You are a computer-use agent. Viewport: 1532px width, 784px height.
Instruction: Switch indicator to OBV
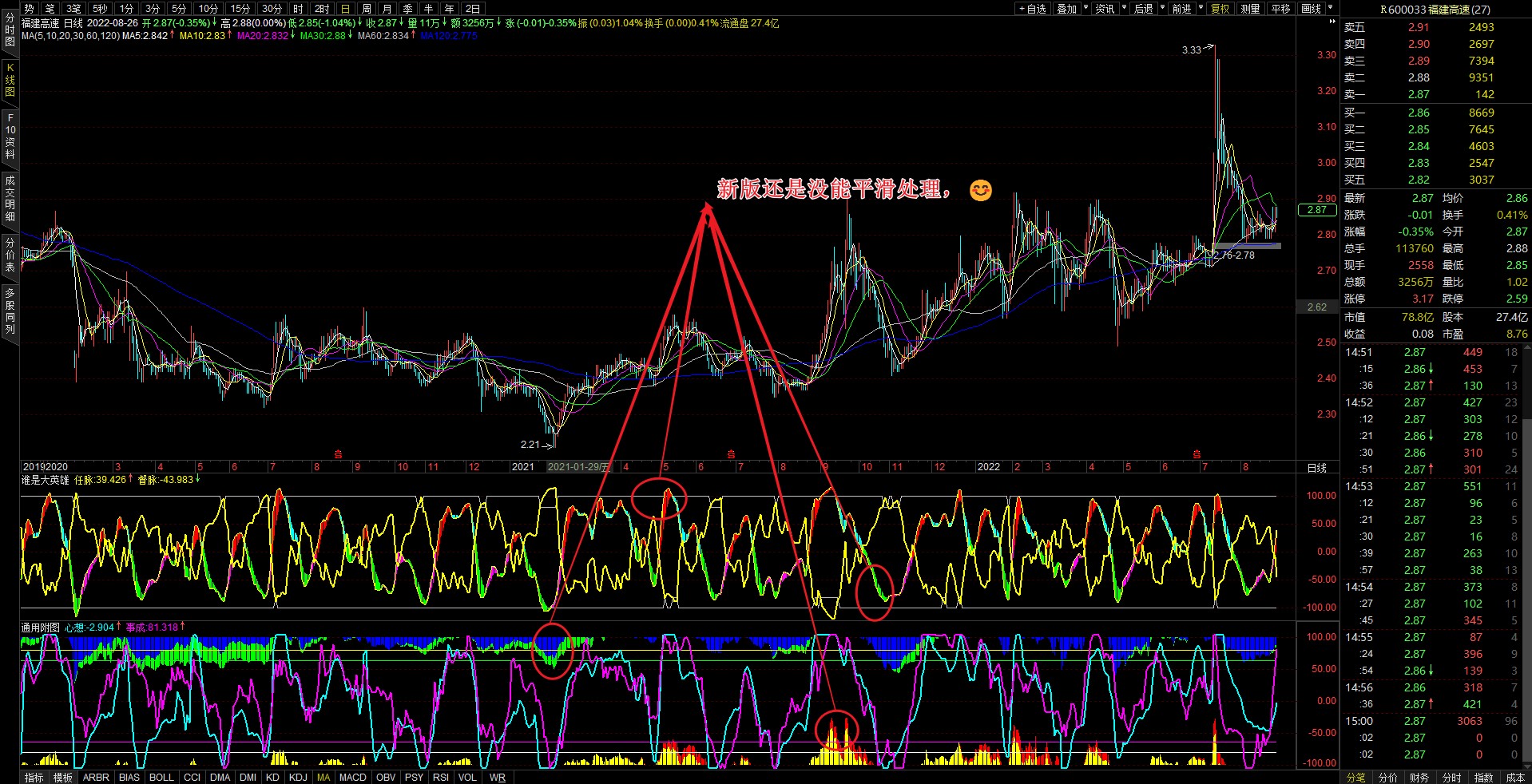pyautogui.click(x=386, y=778)
